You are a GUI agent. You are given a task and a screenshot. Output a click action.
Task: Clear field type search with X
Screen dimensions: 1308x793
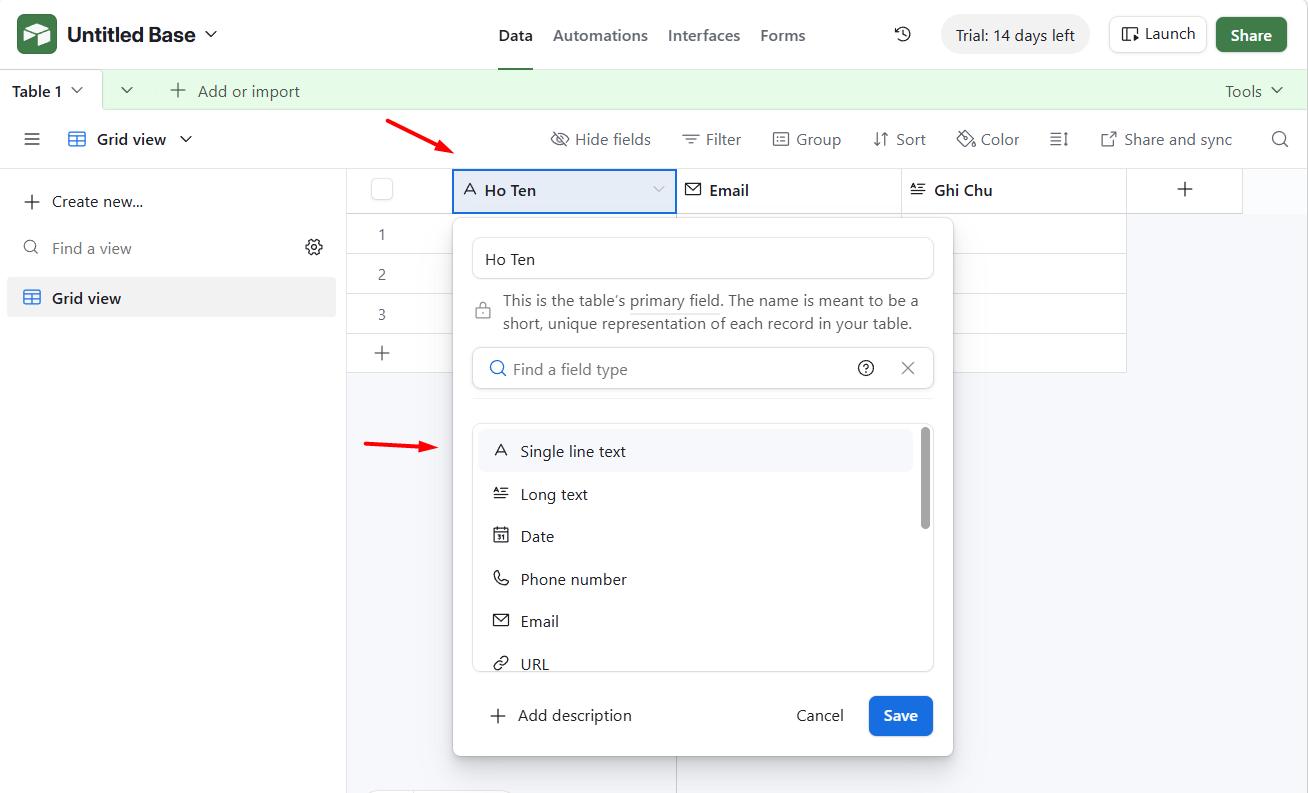908,368
